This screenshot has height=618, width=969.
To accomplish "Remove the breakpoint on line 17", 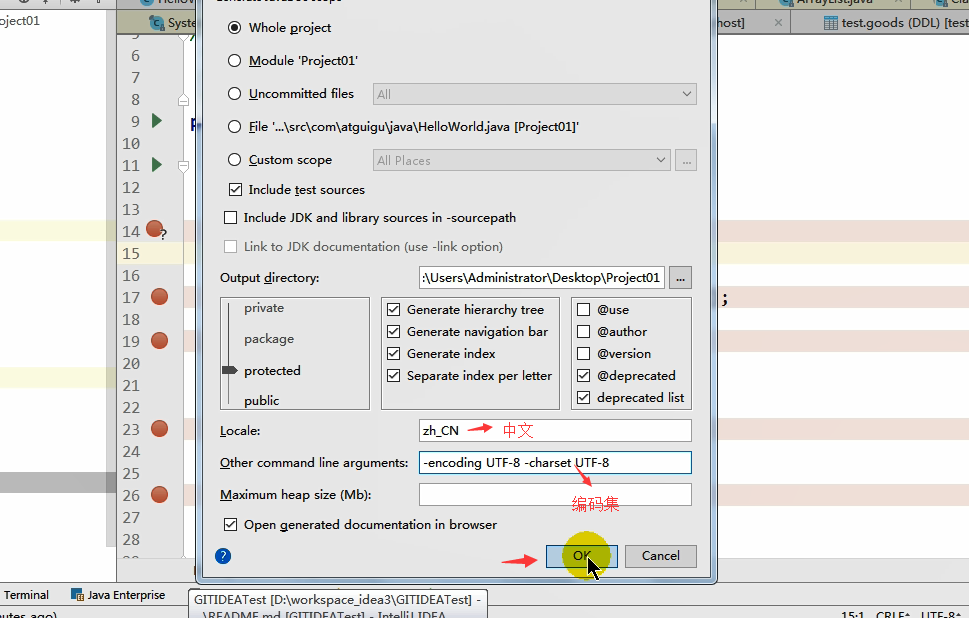I will tap(159, 297).
